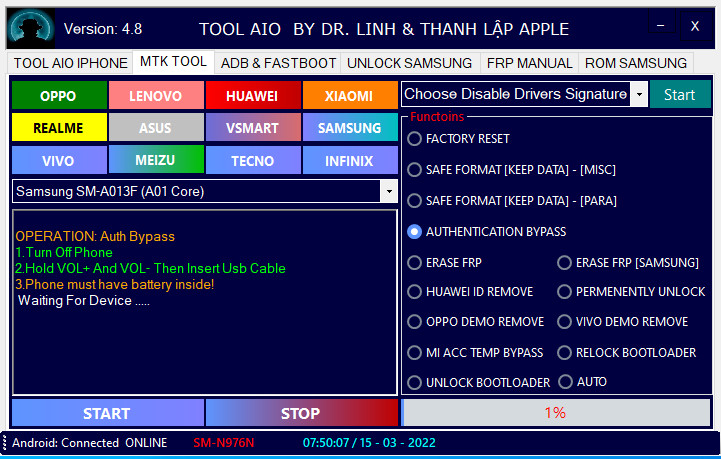Select UNLOCK BOOTLOADER radio button
Image resolution: width=721 pixels, height=459 pixels.
(479, 383)
